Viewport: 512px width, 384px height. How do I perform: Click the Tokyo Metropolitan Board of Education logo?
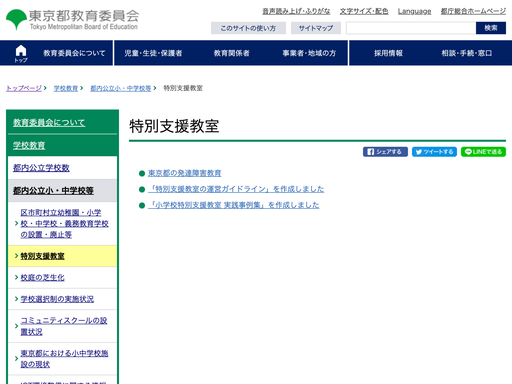(x=72, y=20)
